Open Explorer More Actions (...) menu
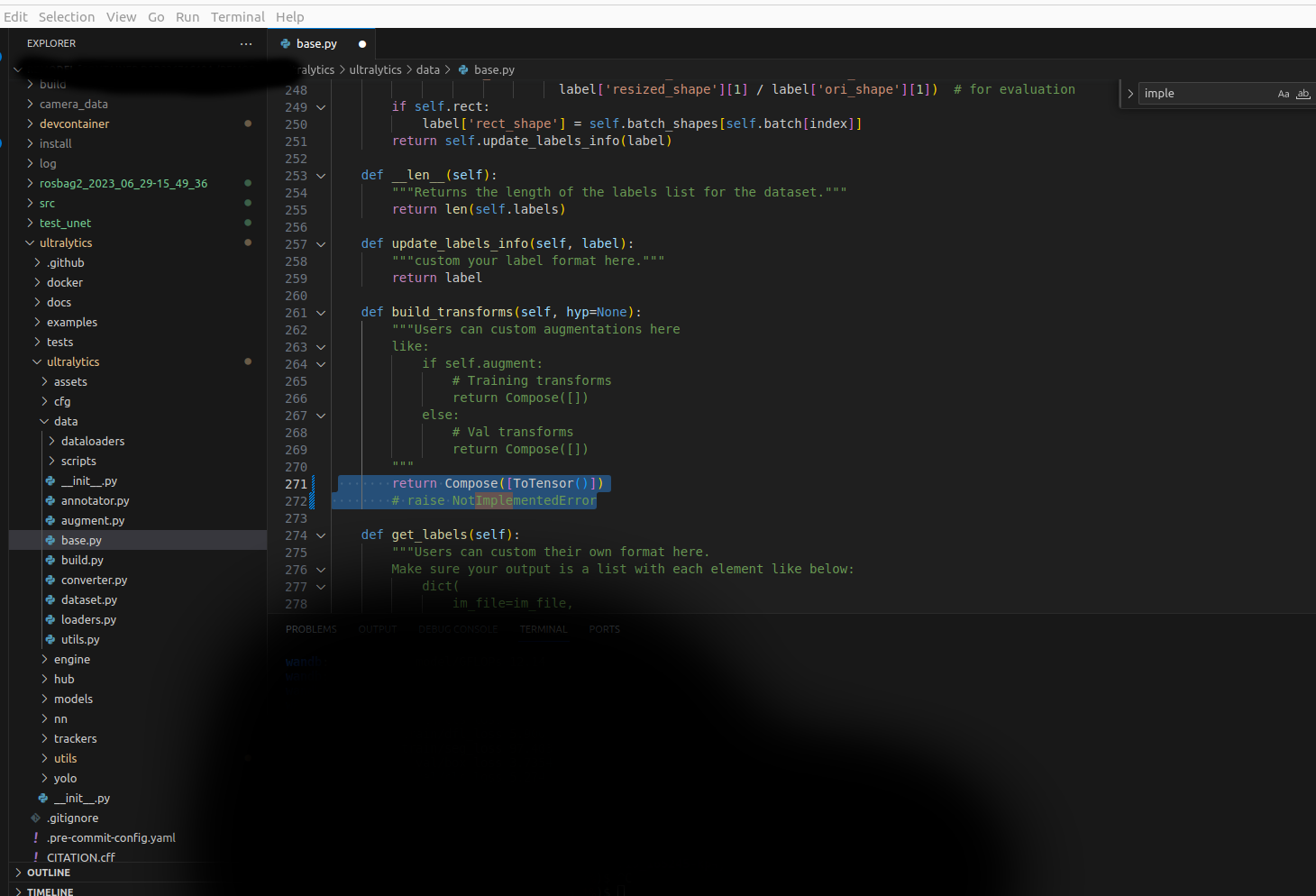Viewport: 1316px width, 896px height. [x=246, y=43]
